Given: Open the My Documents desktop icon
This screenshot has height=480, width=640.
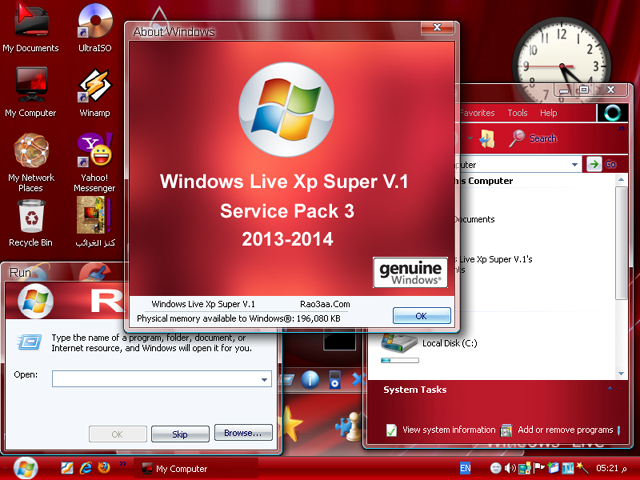Looking at the screenshot, I should tap(30, 24).
